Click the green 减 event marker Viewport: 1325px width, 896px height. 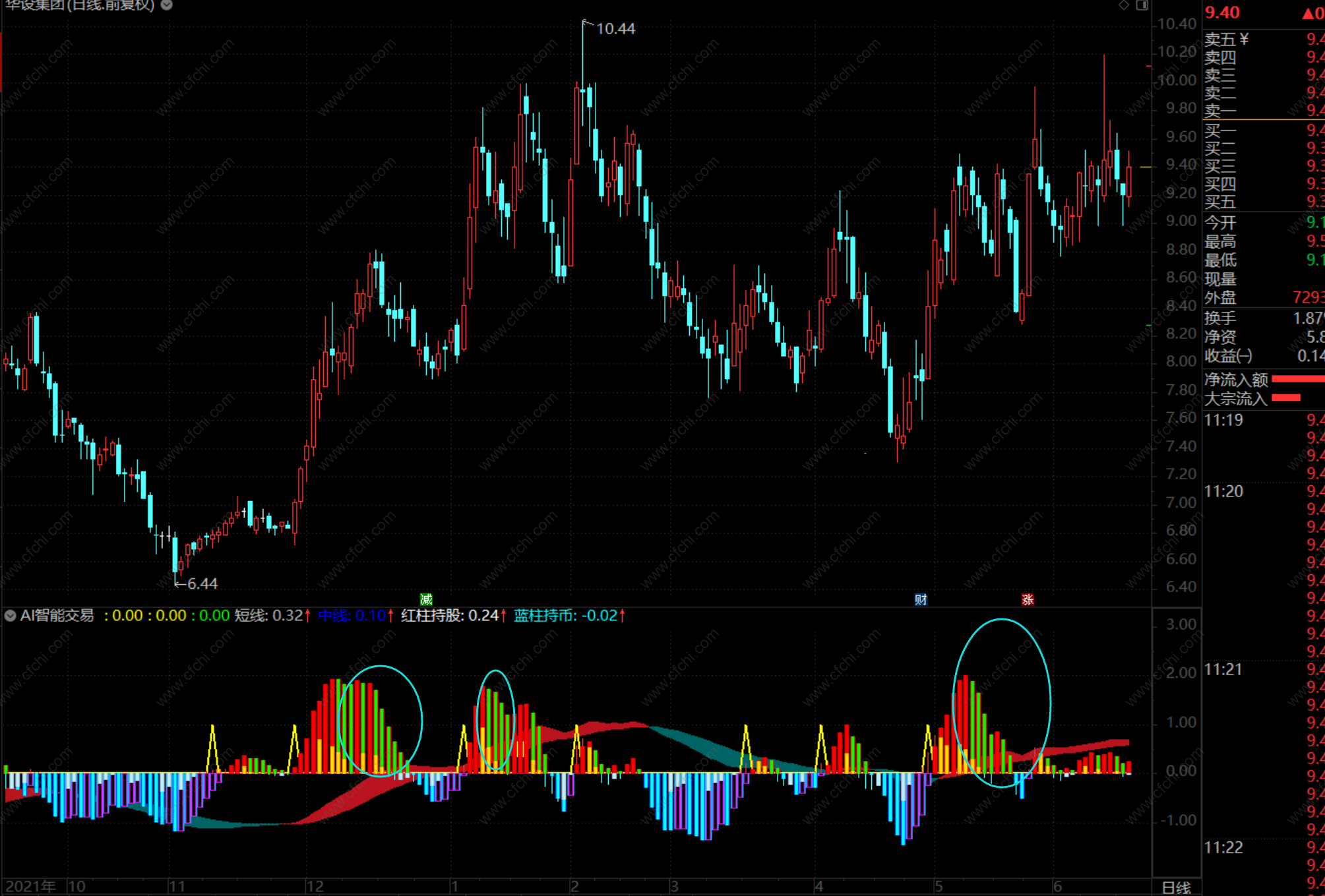(x=426, y=599)
